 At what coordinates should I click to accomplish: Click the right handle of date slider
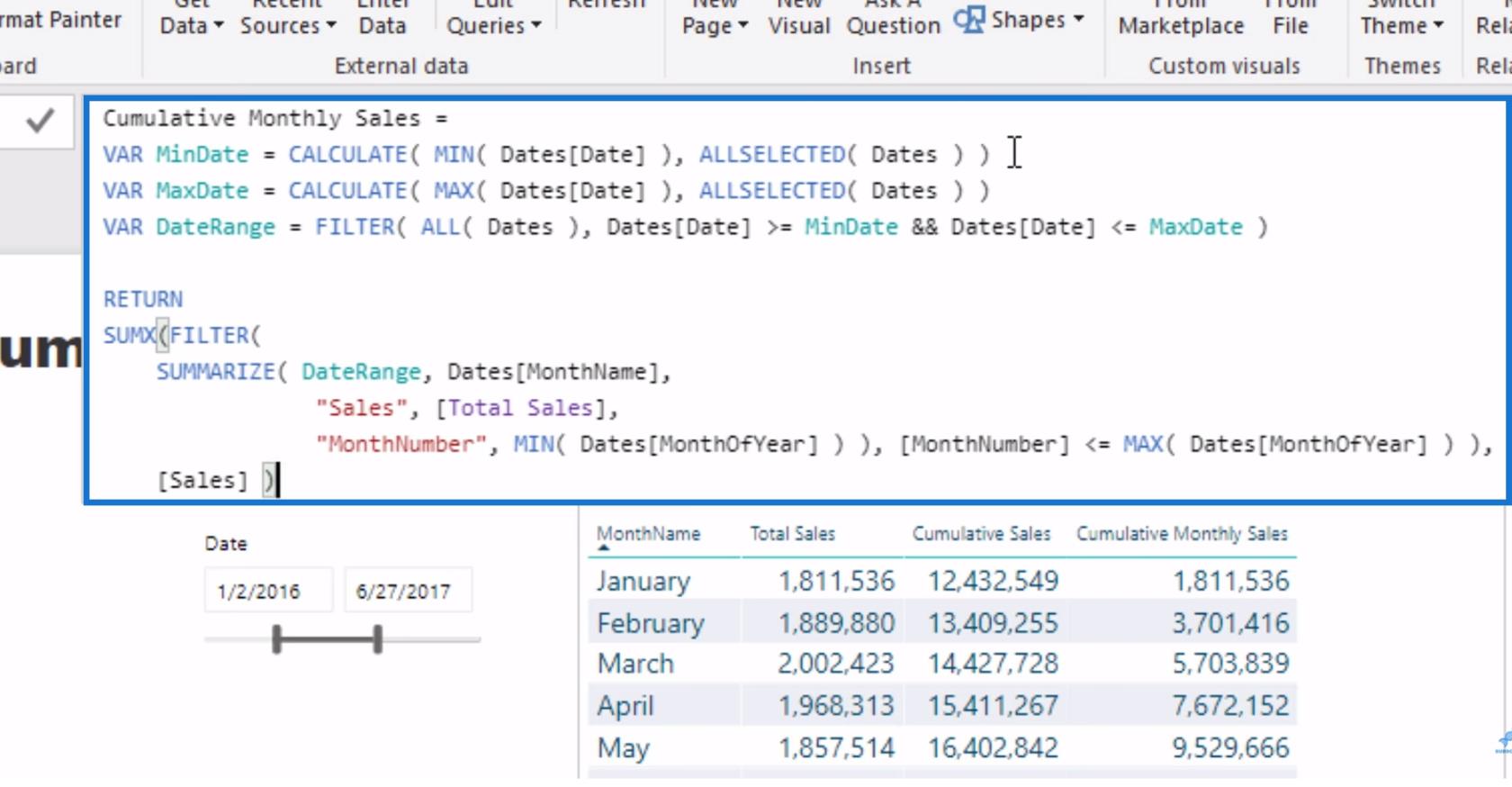point(378,639)
